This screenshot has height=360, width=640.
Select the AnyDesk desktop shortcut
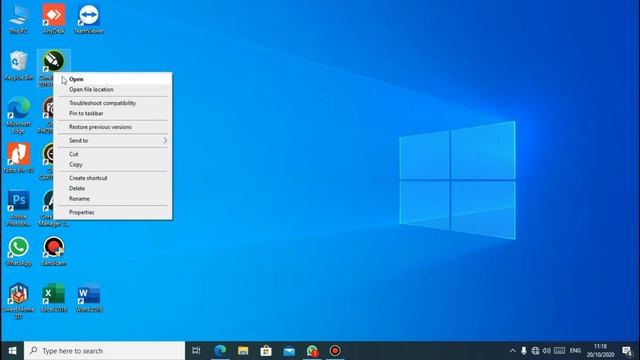tap(53, 19)
